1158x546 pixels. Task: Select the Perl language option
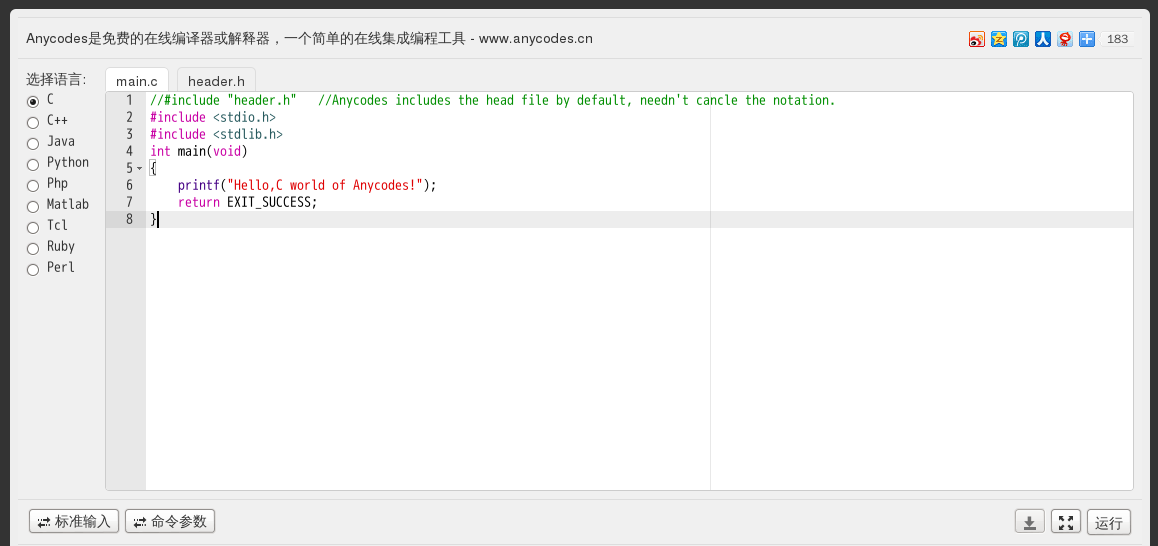32,269
